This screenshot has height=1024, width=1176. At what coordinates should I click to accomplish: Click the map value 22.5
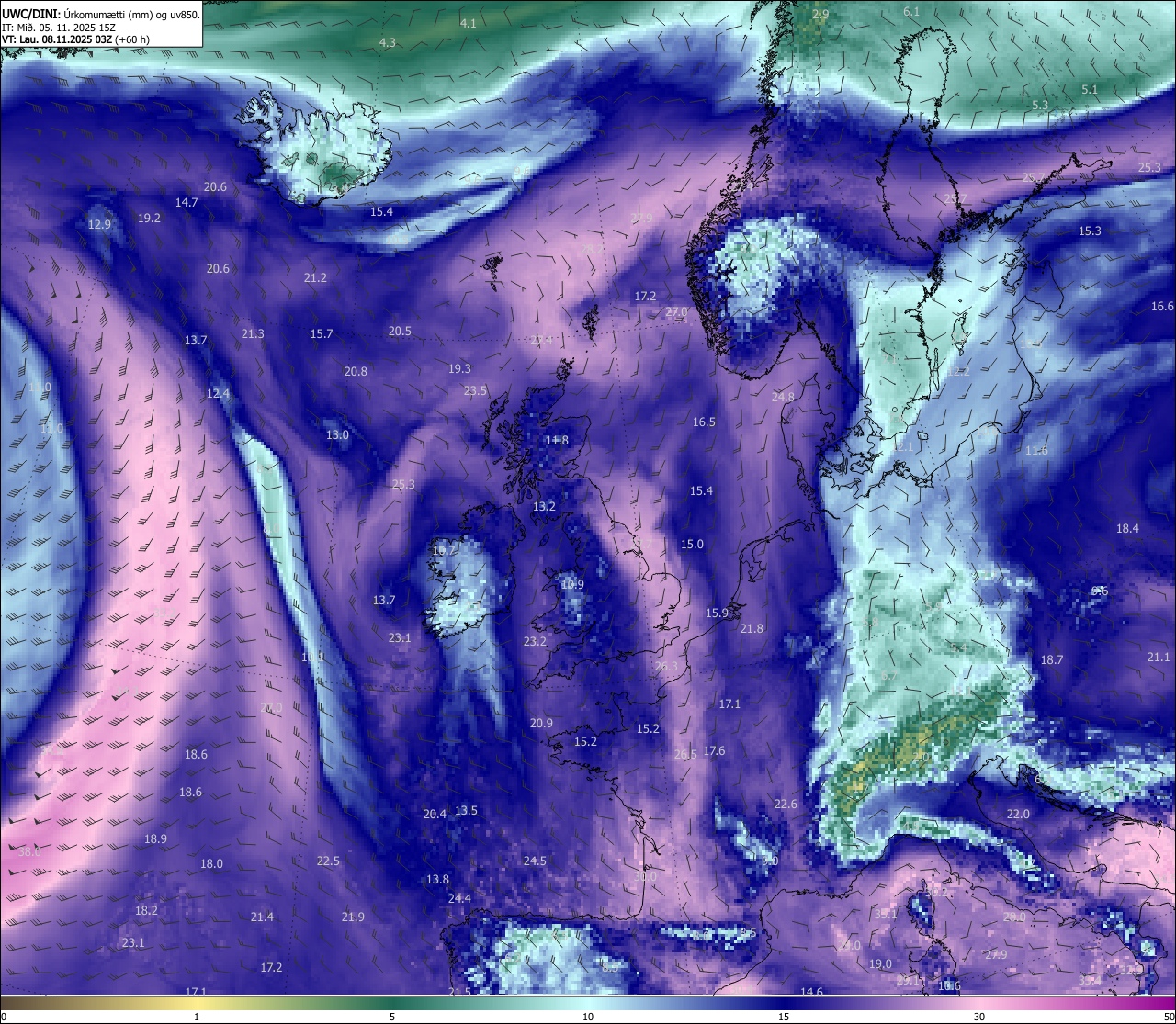(328, 861)
